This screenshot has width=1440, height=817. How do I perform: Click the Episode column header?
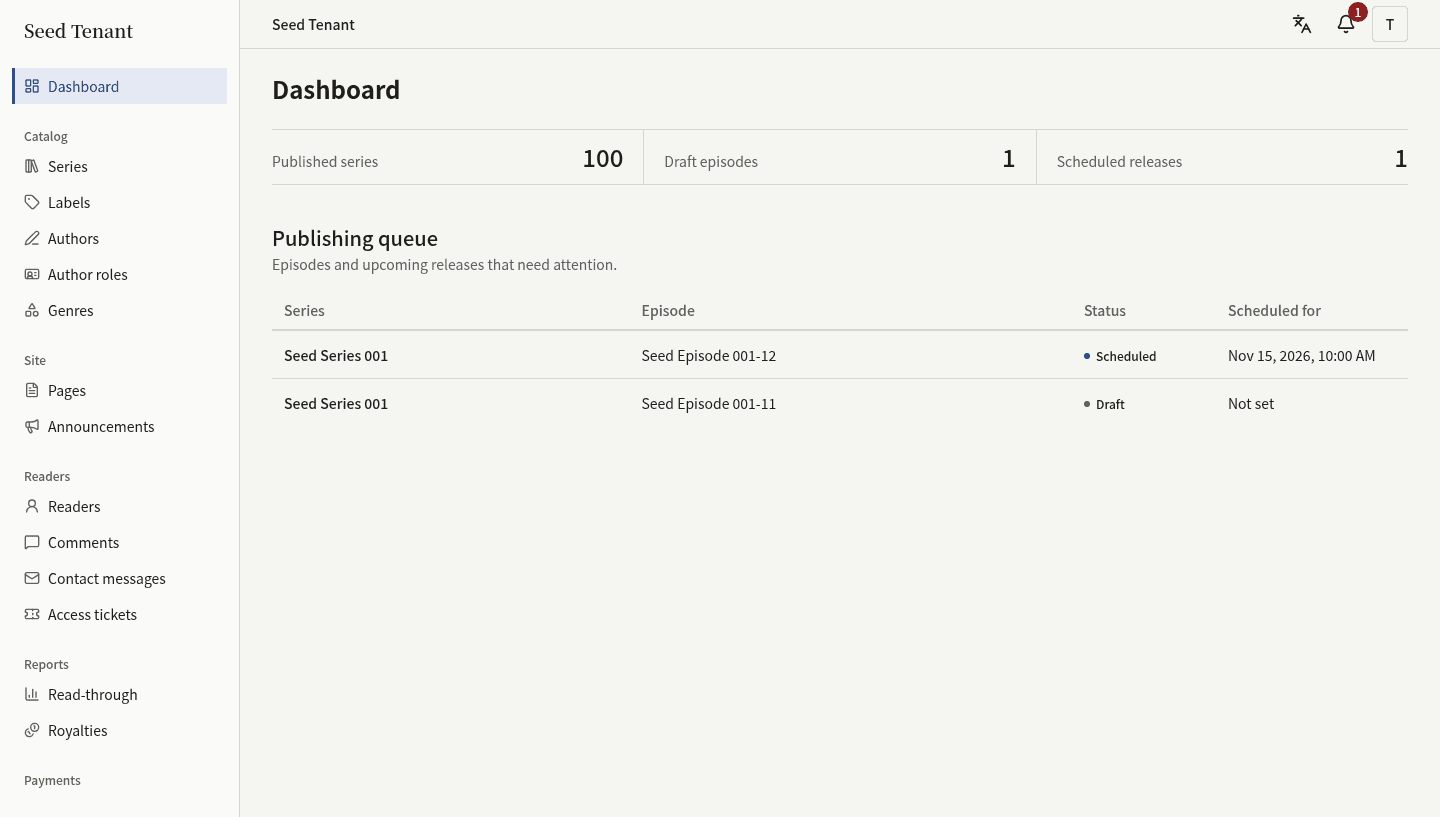click(668, 310)
